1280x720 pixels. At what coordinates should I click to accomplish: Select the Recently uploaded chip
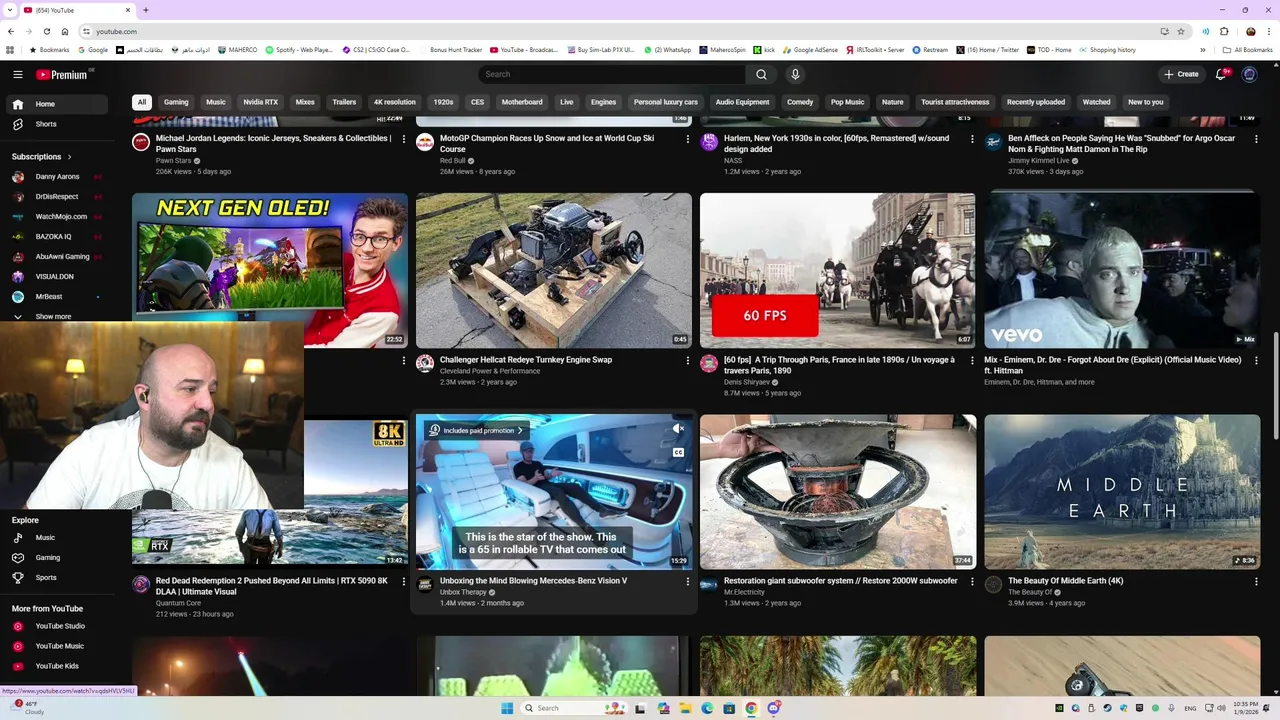1036,102
